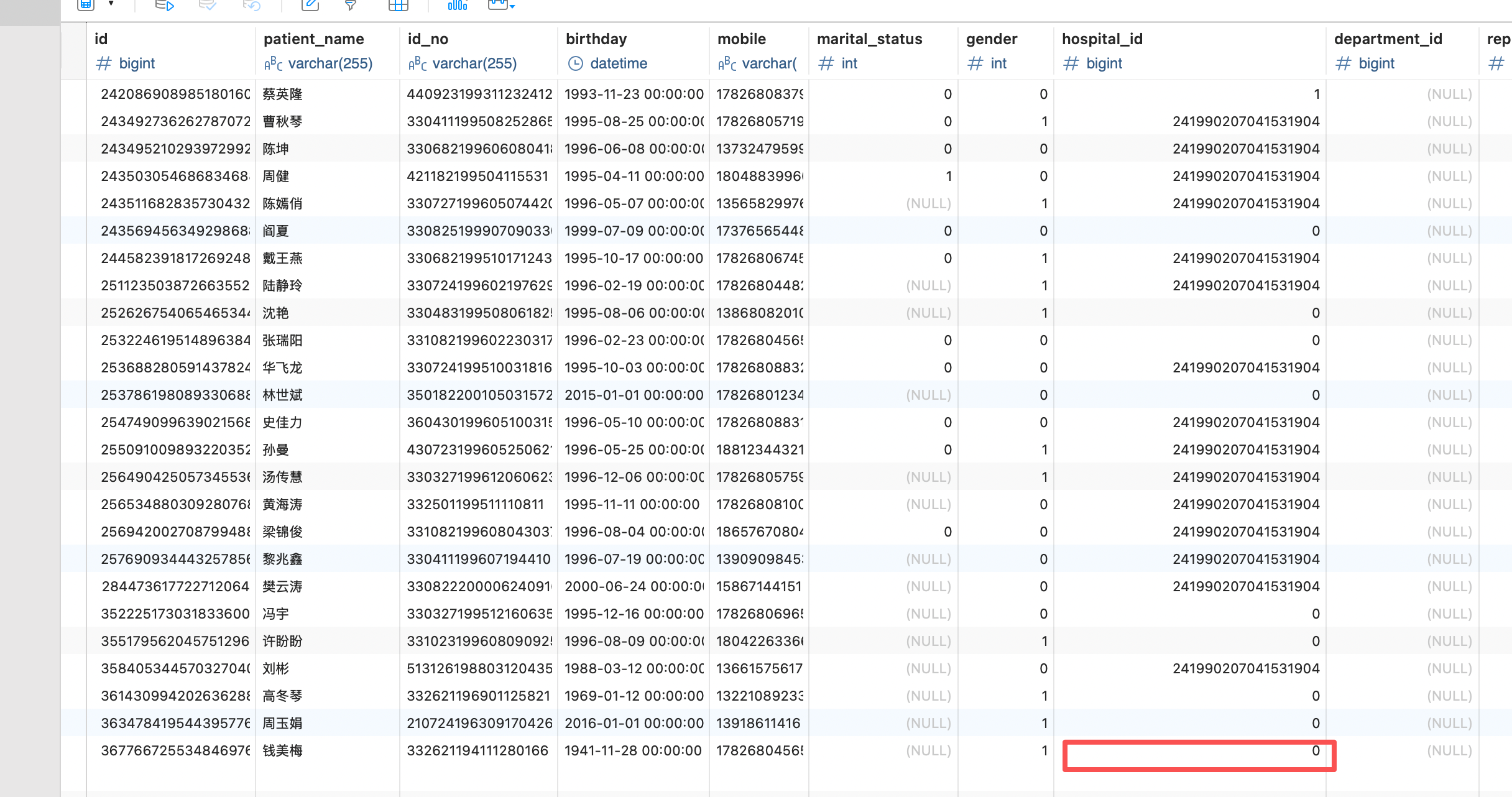Click the ABC type icon under patient_name
The width and height of the screenshot is (1512, 797).
click(274, 63)
